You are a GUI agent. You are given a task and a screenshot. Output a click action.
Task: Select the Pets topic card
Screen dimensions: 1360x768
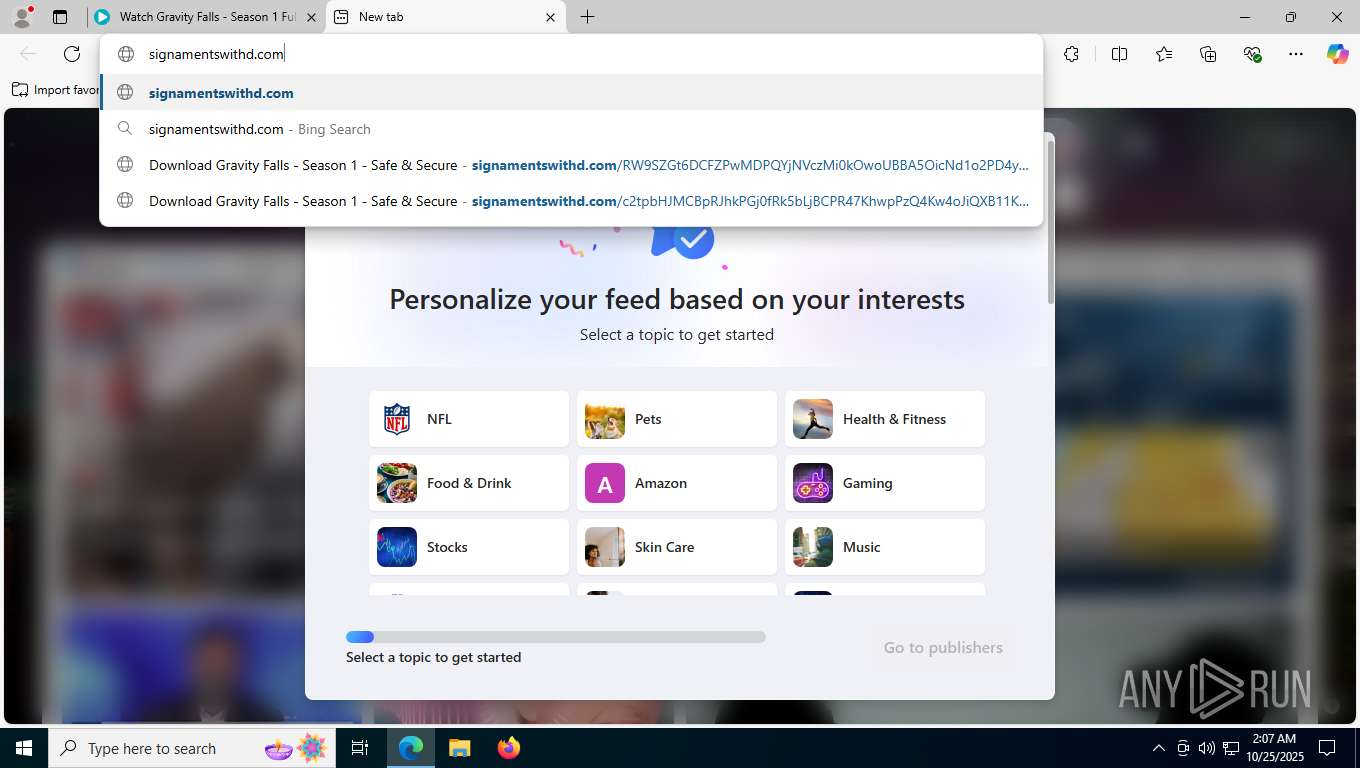pyautogui.click(x=677, y=419)
